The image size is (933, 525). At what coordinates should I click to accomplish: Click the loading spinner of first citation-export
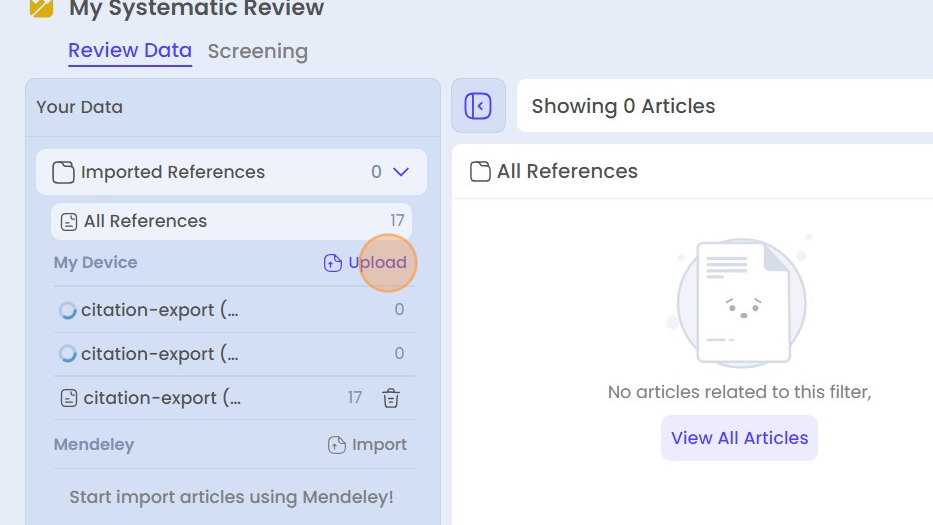pyautogui.click(x=67, y=310)
